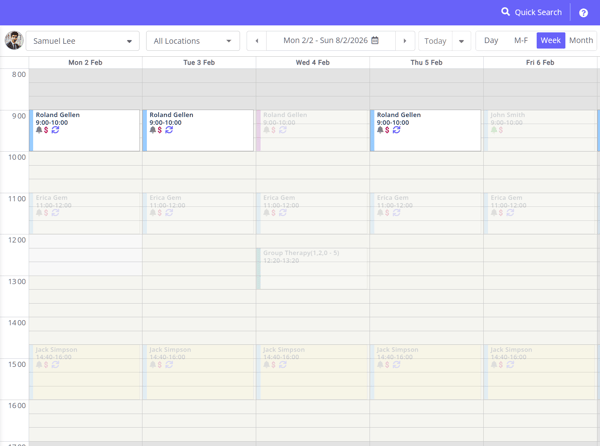Click bell icon on Monday Roland Gellen appointment
This screenshot has height=446, width=600.
click(x=39, y=130)
